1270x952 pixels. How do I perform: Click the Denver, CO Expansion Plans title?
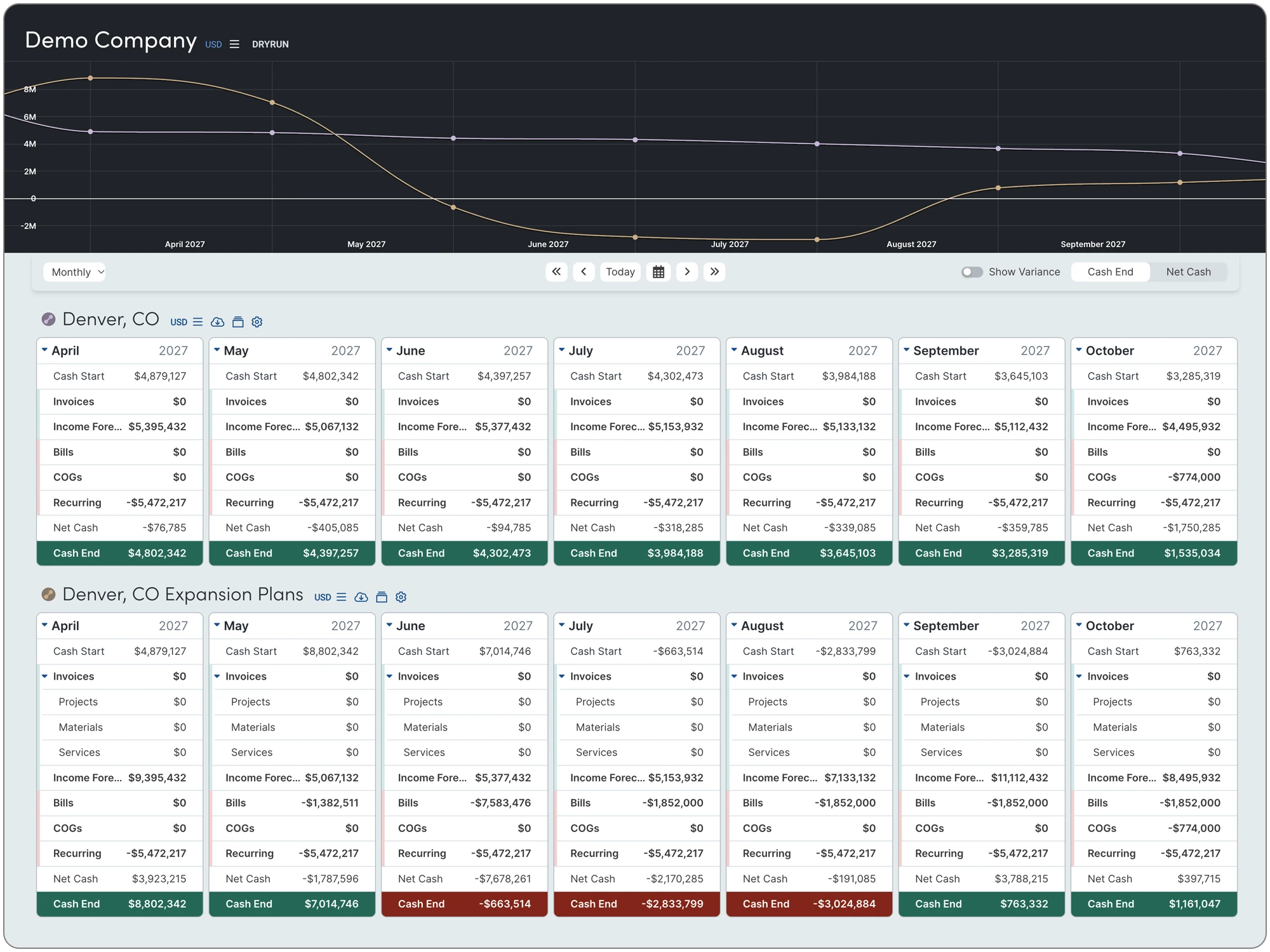(182, 595)
